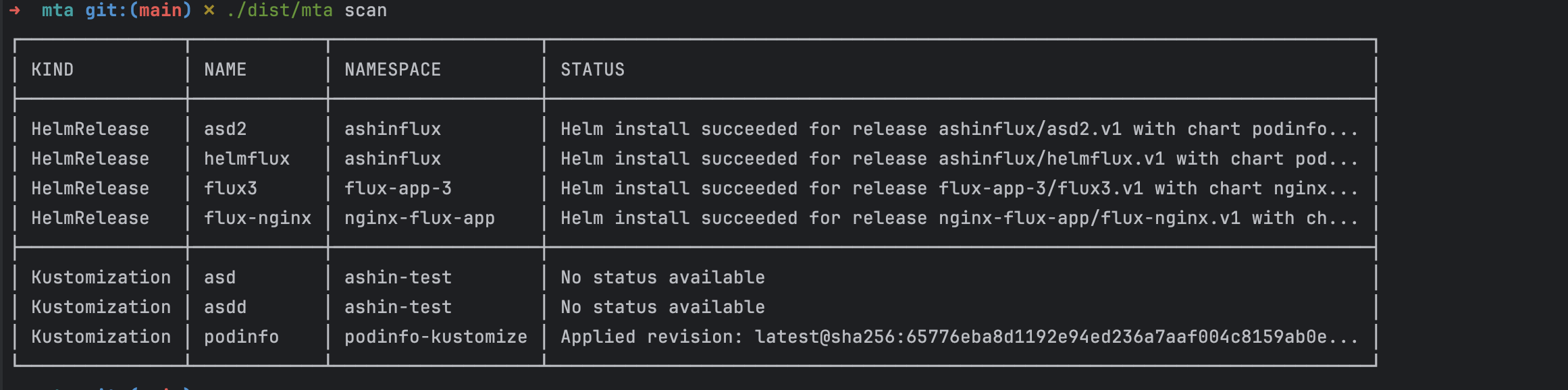Click the podinfo-kustomize namespace cell

pyautogui.click(x=436, y=337)
